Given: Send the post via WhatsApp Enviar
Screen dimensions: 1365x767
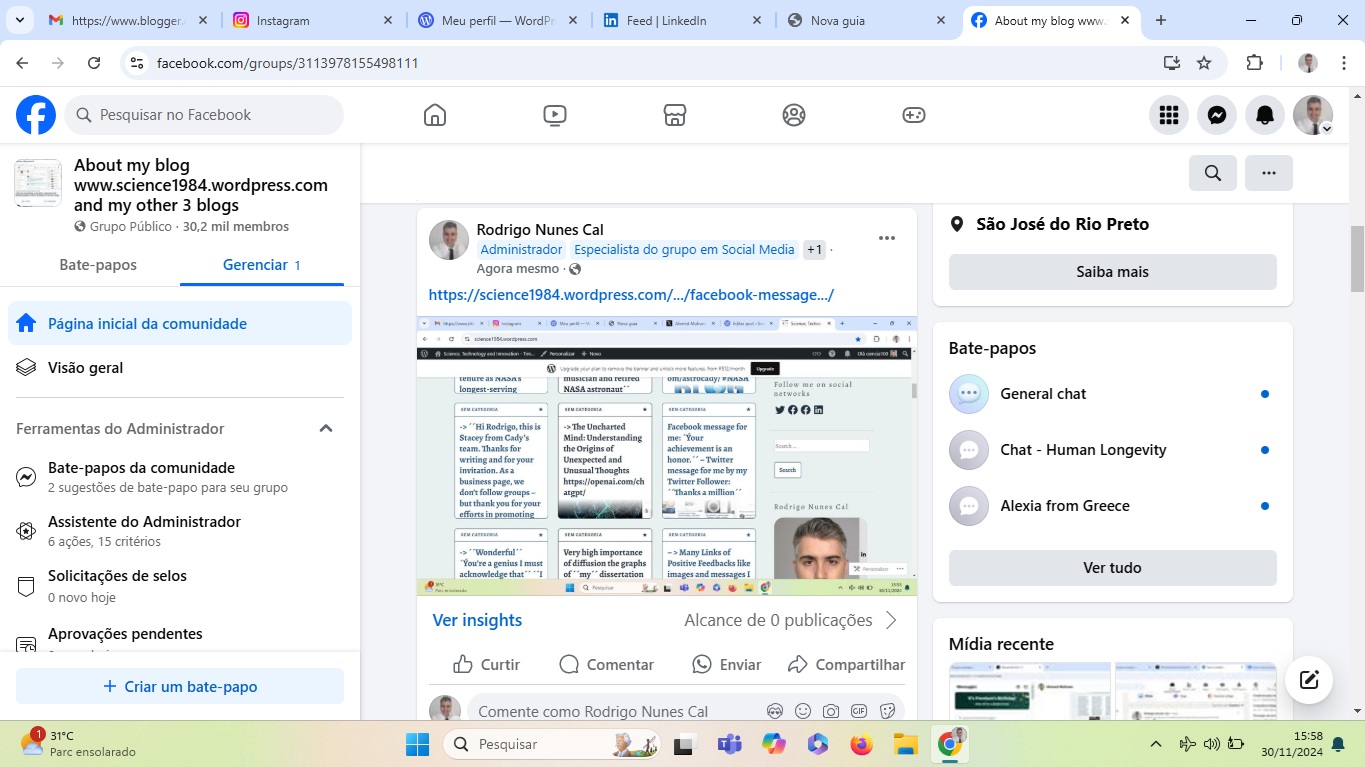Looking at the screenshot, I should coord(727,664).
